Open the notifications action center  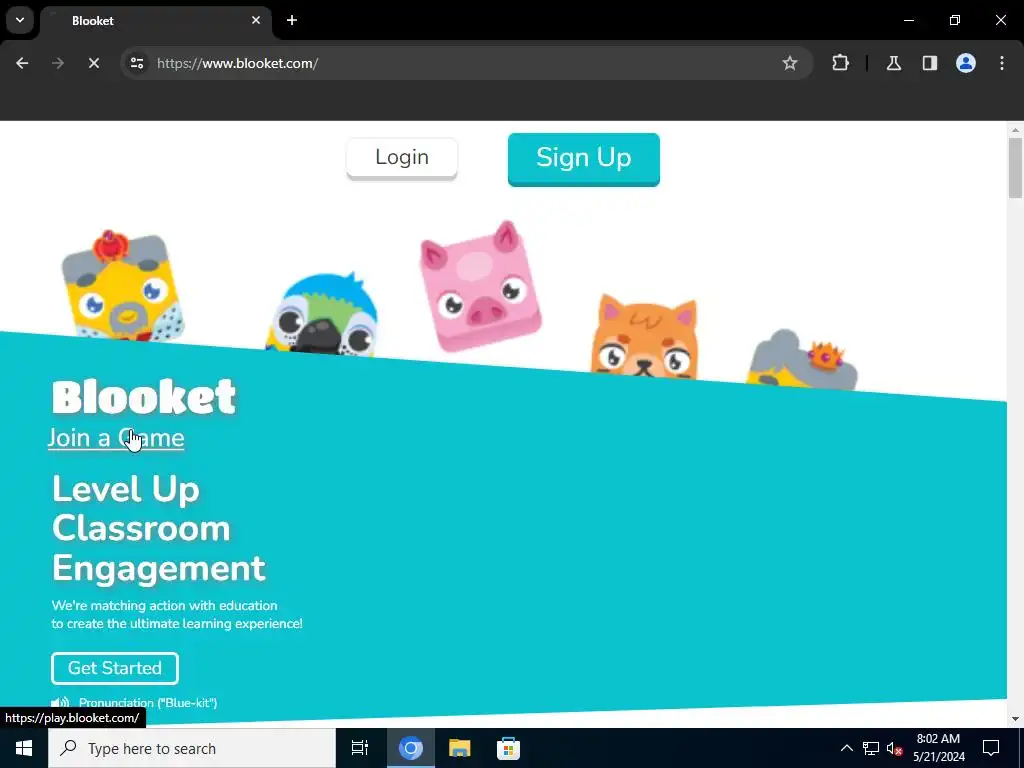[991, 748]
